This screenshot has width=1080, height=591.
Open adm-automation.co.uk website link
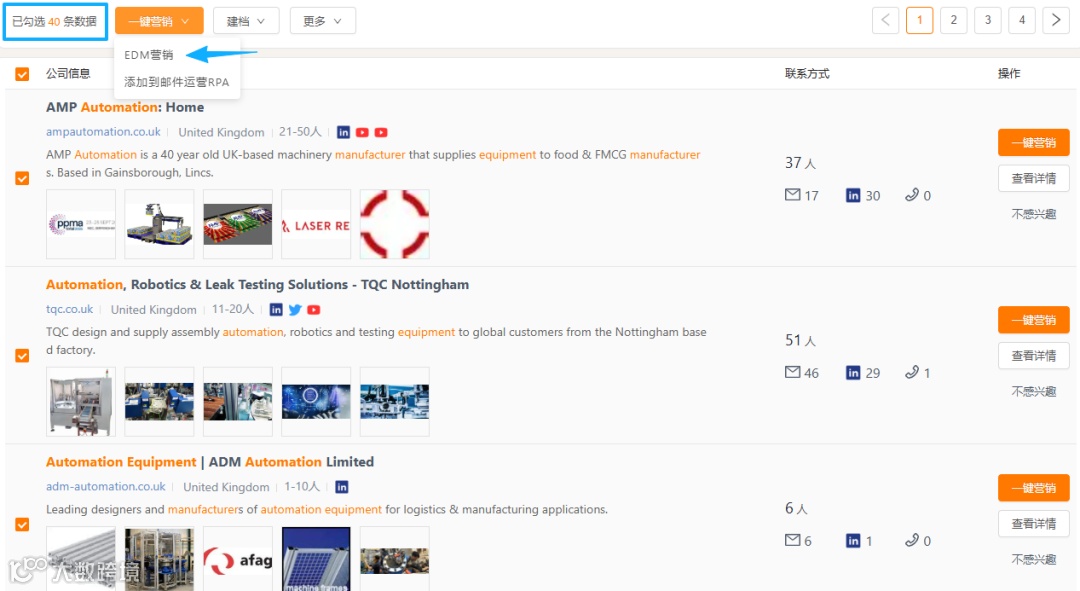pyautogui.click(x=105, y=486)
